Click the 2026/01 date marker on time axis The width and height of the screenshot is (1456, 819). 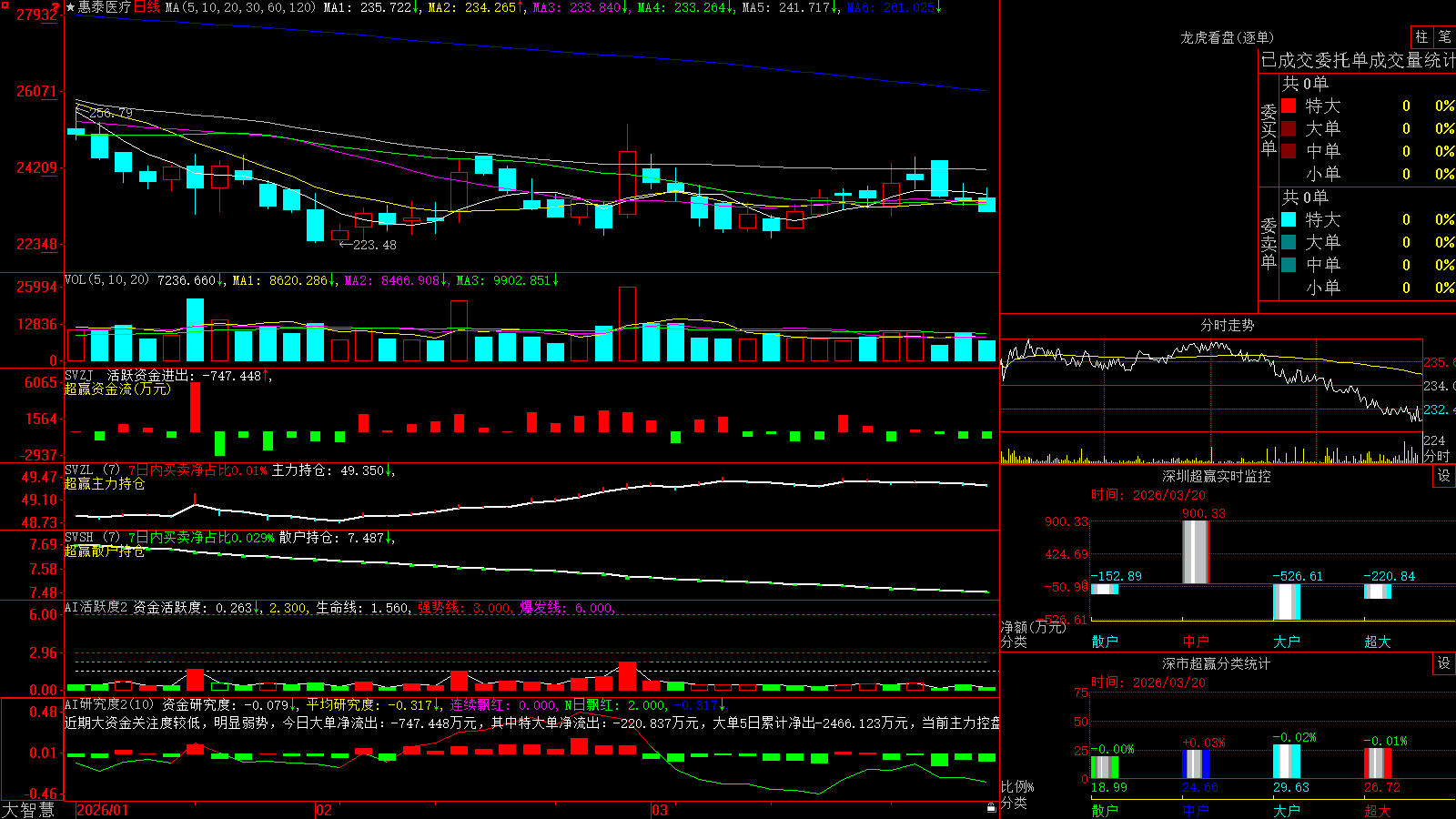pyautogui.click(x=103, y=810)
